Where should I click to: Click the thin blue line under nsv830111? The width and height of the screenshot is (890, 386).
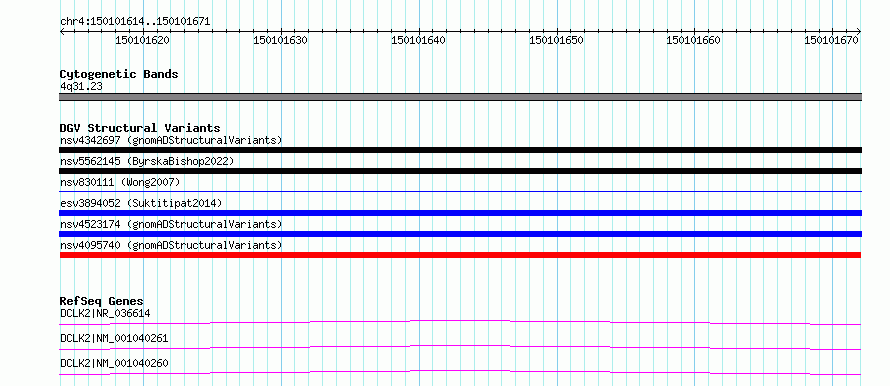460,192
